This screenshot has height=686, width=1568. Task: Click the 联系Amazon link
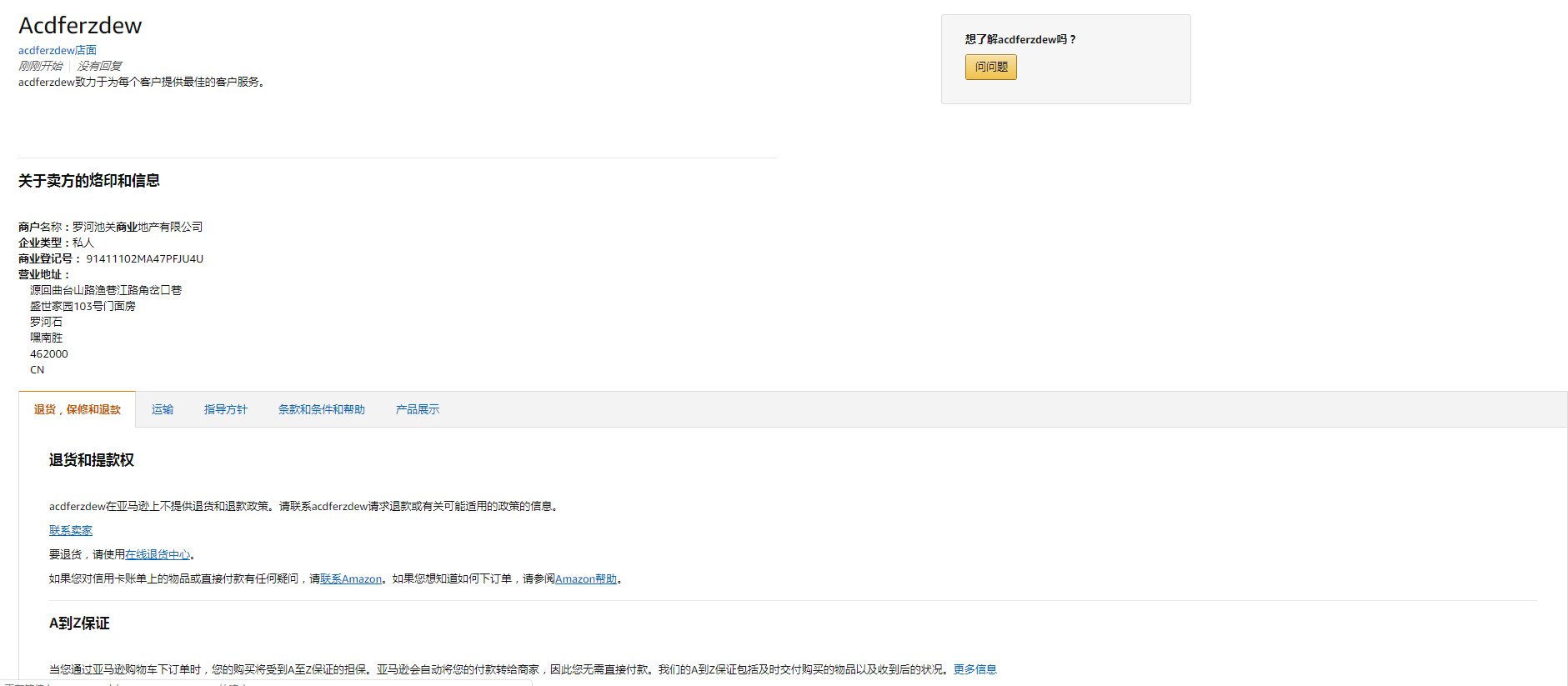click(351, 578)
